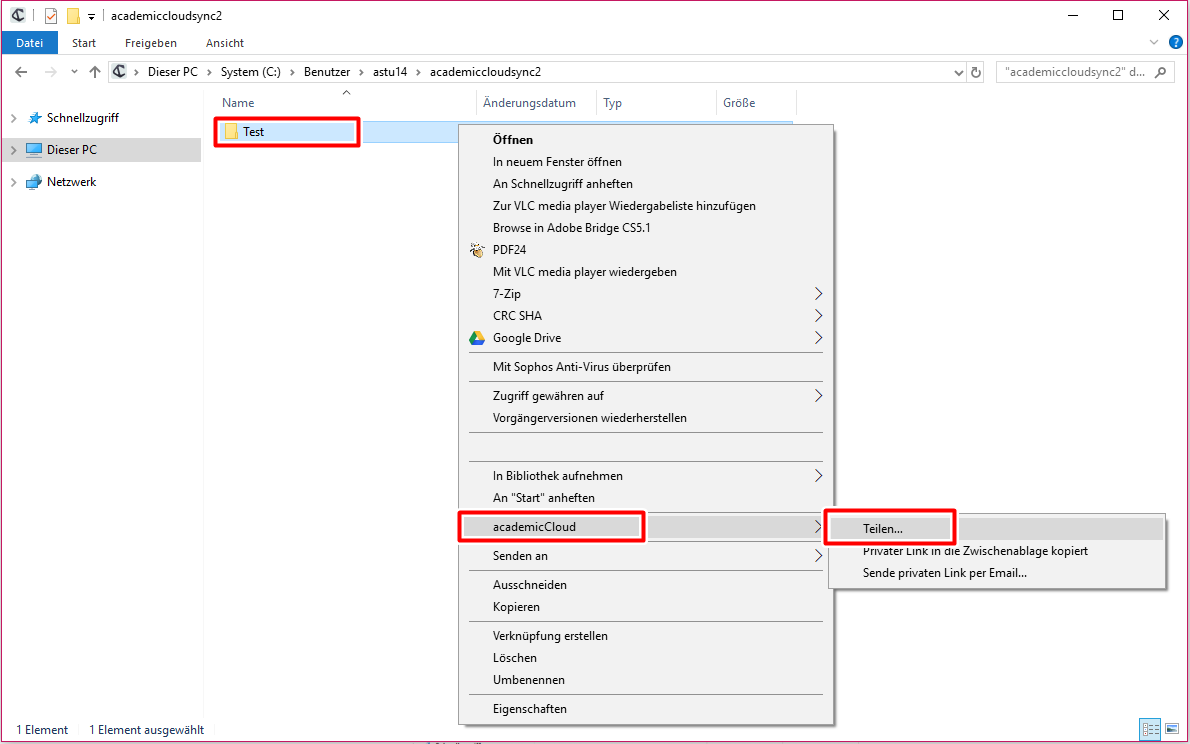Screen dimensions: 1190x744
Task: Select the Test folder icon
Action: pyautogui.click(x=231, y=132)
